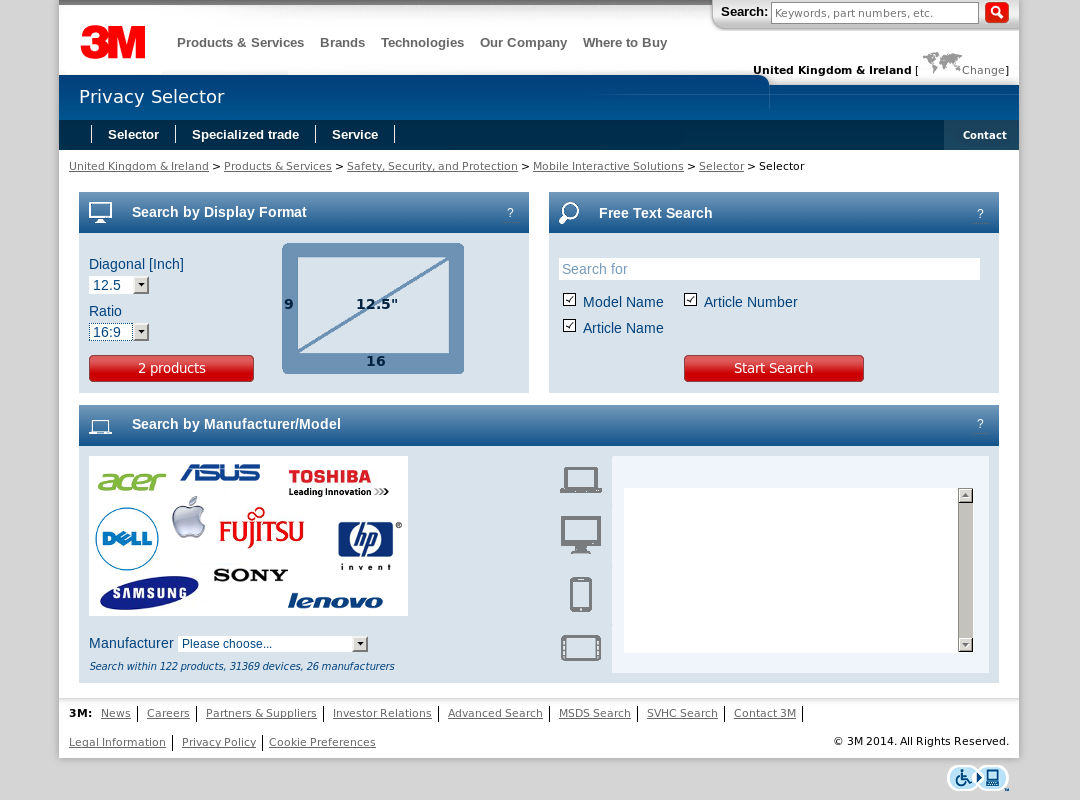Open the Brands menu

pos(342,43)
